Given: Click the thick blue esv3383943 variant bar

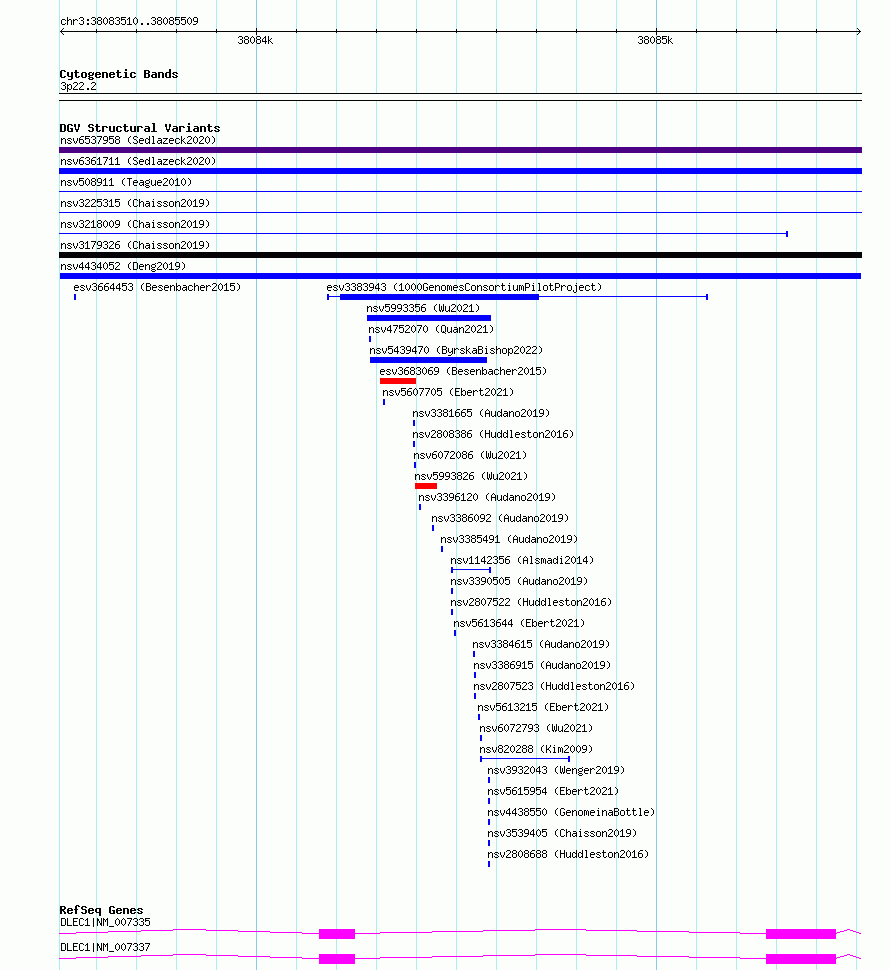Looking at the screenshot, I should (x=439, y=298).
